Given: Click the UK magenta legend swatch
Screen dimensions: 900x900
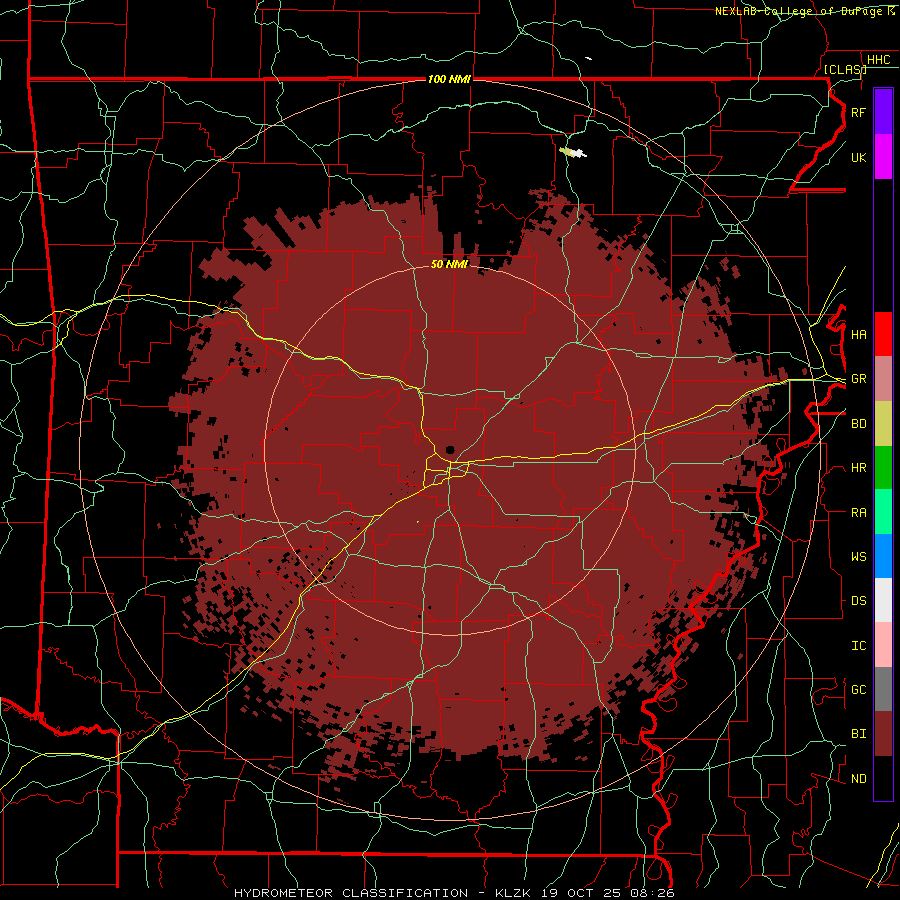Looking at the screenshot, I should pyautogui.click(x=883, y=157).
